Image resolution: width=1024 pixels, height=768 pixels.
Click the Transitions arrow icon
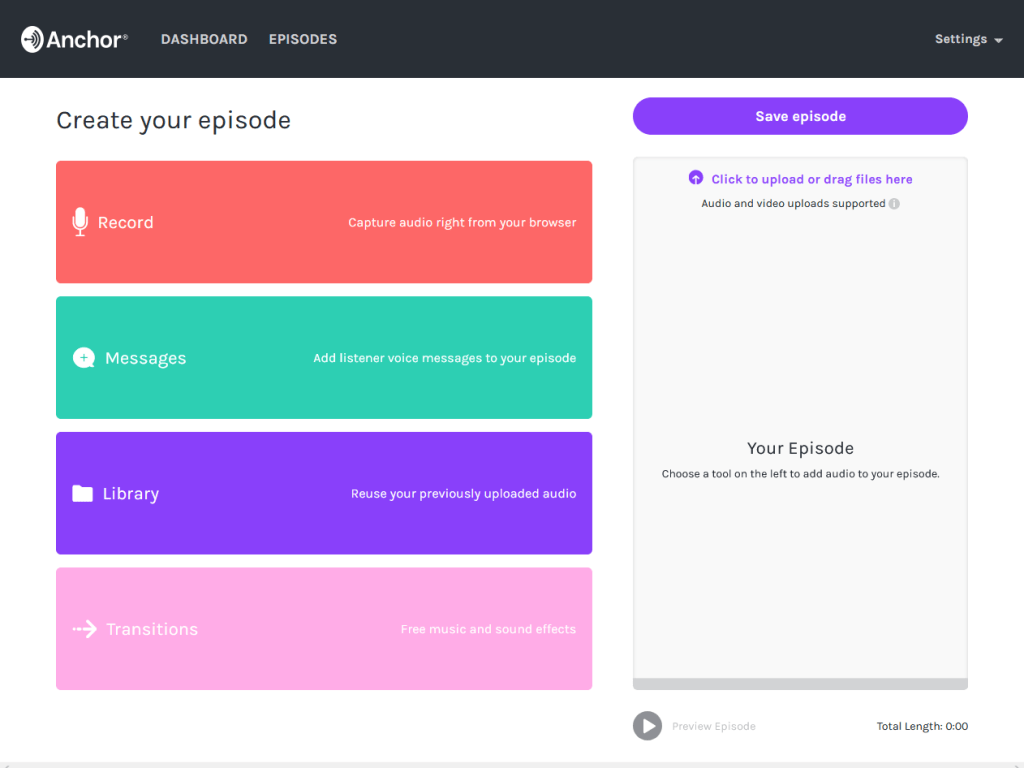pyautogui.click(x=84, y=629)
